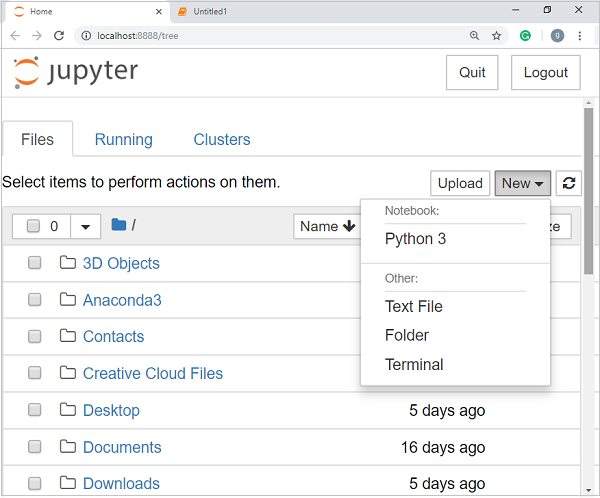Screen dimensions: 600x498
Task: Open the Chrome three-dot menu
Action: pyautogui.click(x=579, y=35)
